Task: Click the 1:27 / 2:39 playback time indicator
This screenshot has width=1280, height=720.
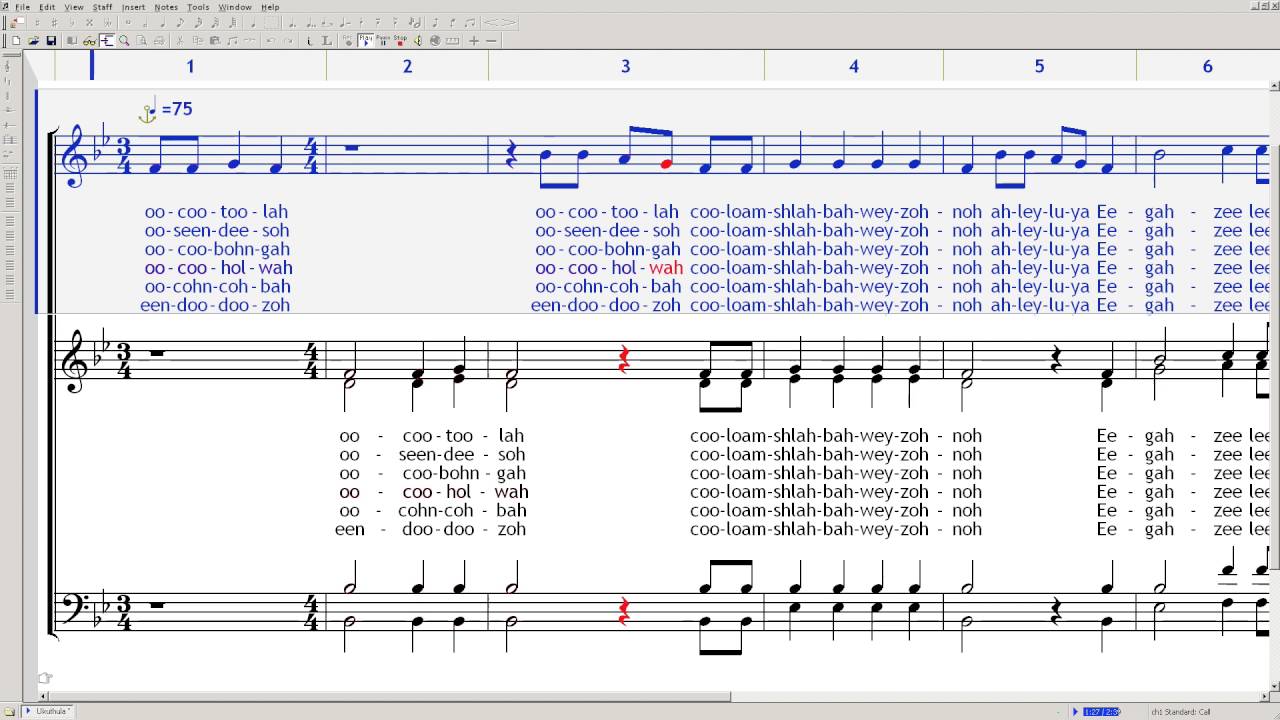Action: pos(1101,712)
